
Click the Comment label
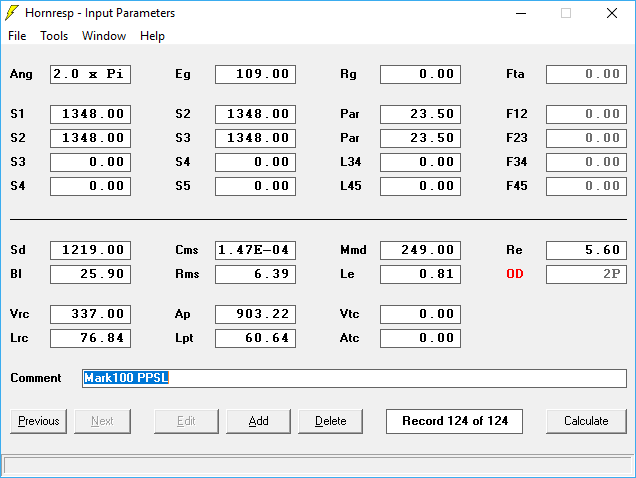point(36,378)
